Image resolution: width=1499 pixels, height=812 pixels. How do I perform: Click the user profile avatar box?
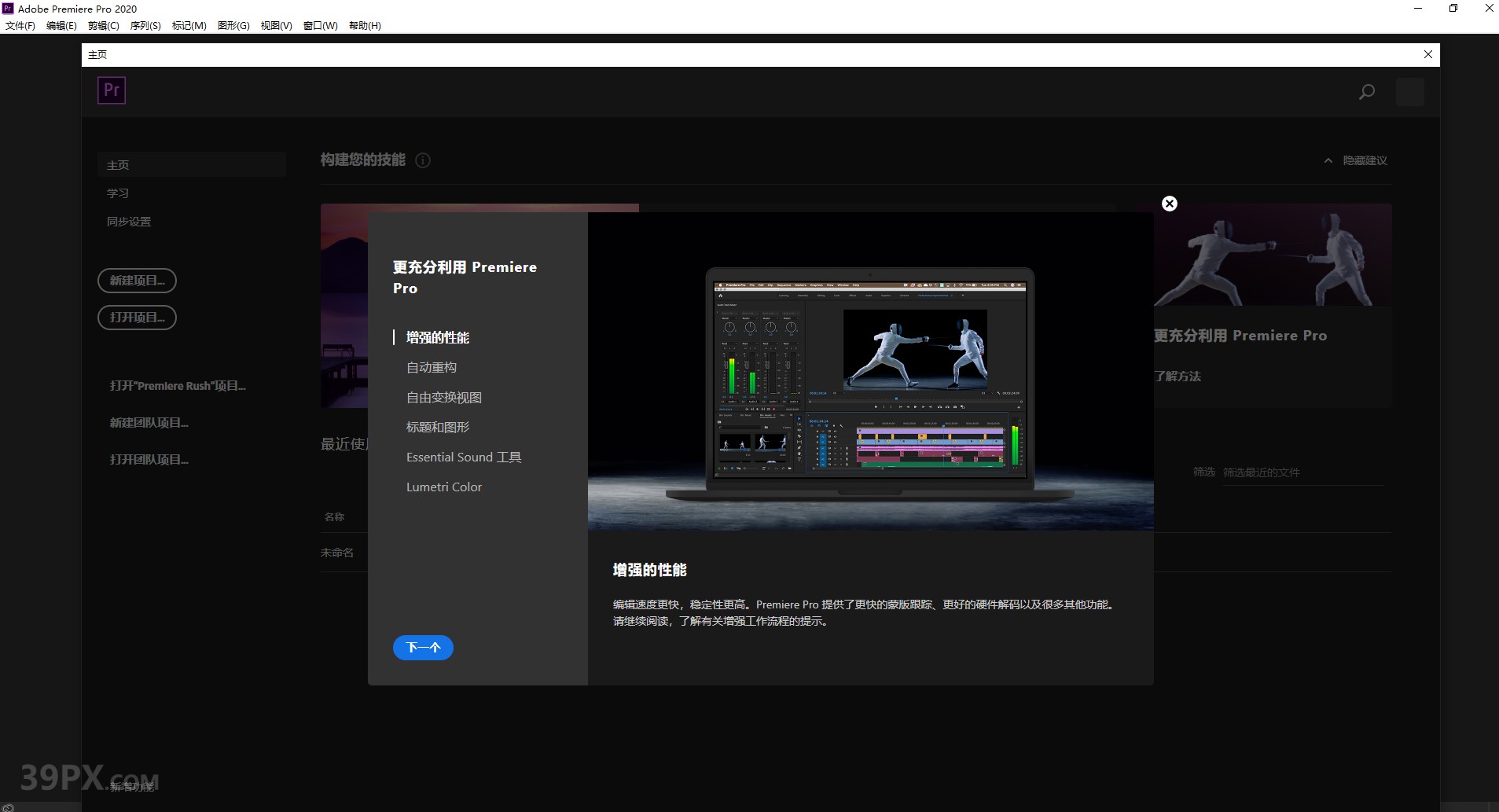click(x=1409, y=92)
